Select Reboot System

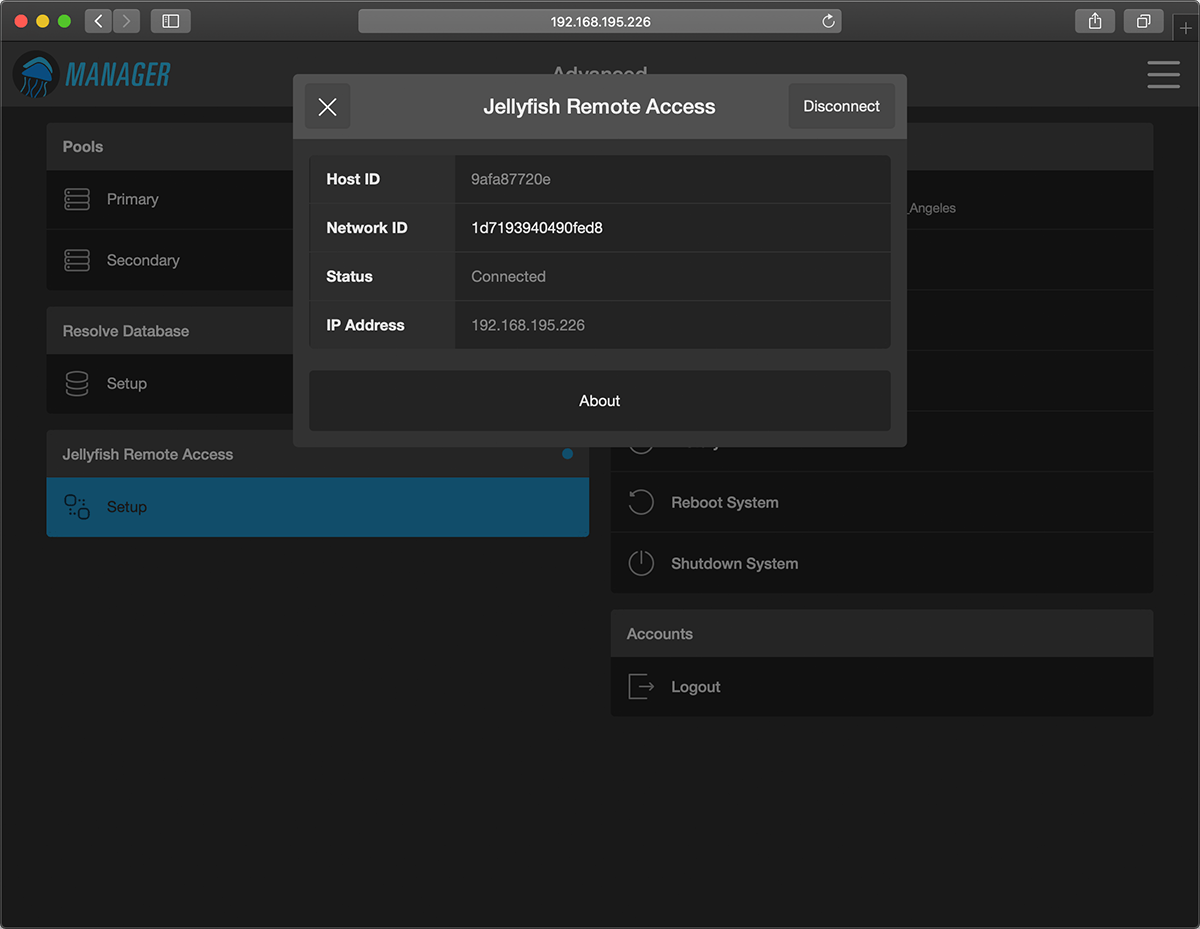tap(882, 502)
